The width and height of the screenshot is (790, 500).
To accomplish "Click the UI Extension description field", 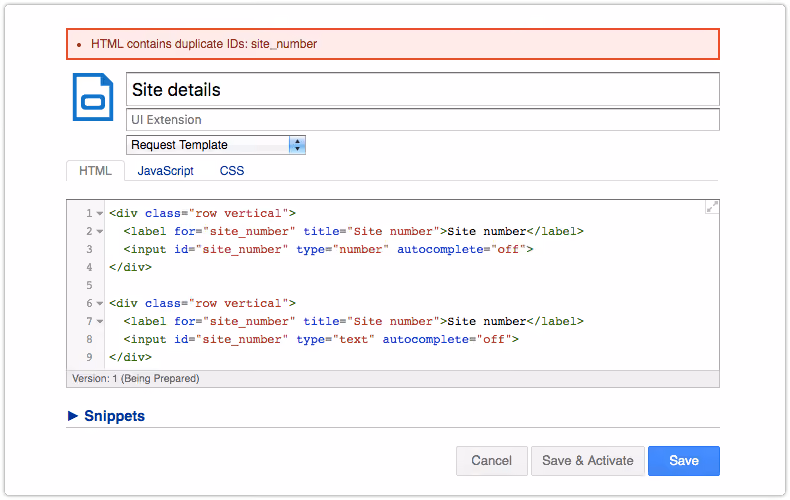I will coord(423,120).
